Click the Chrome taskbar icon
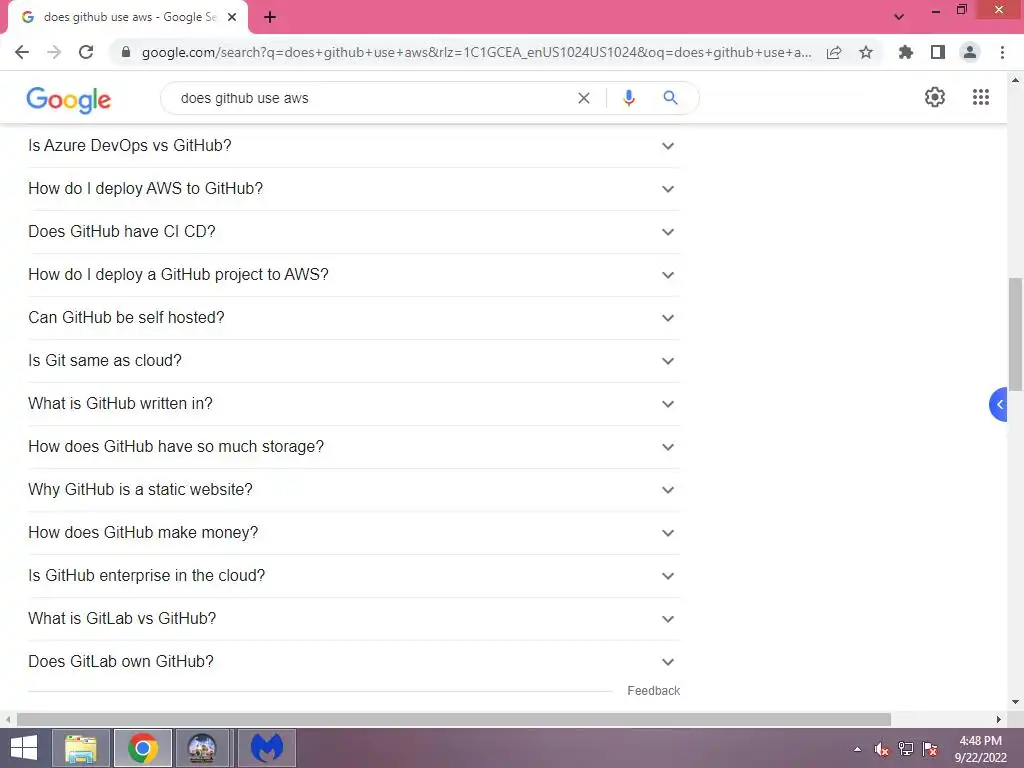Viewport: 1024px width, 768px height. (143, 748)
